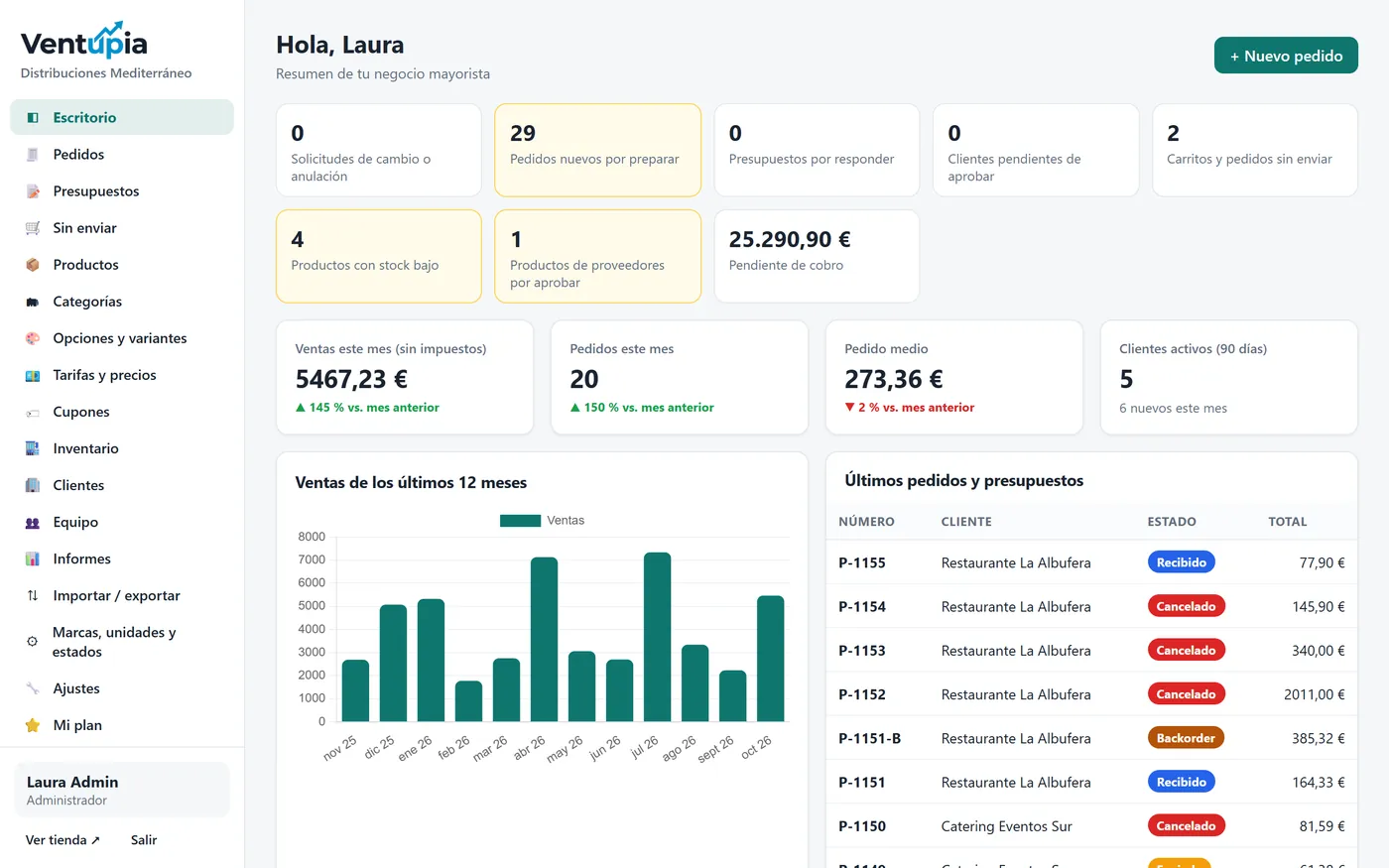This screenshot has height=868, width=1389.
Task: Click the Cupones ticket icon
Action: [x=33, y=412]
